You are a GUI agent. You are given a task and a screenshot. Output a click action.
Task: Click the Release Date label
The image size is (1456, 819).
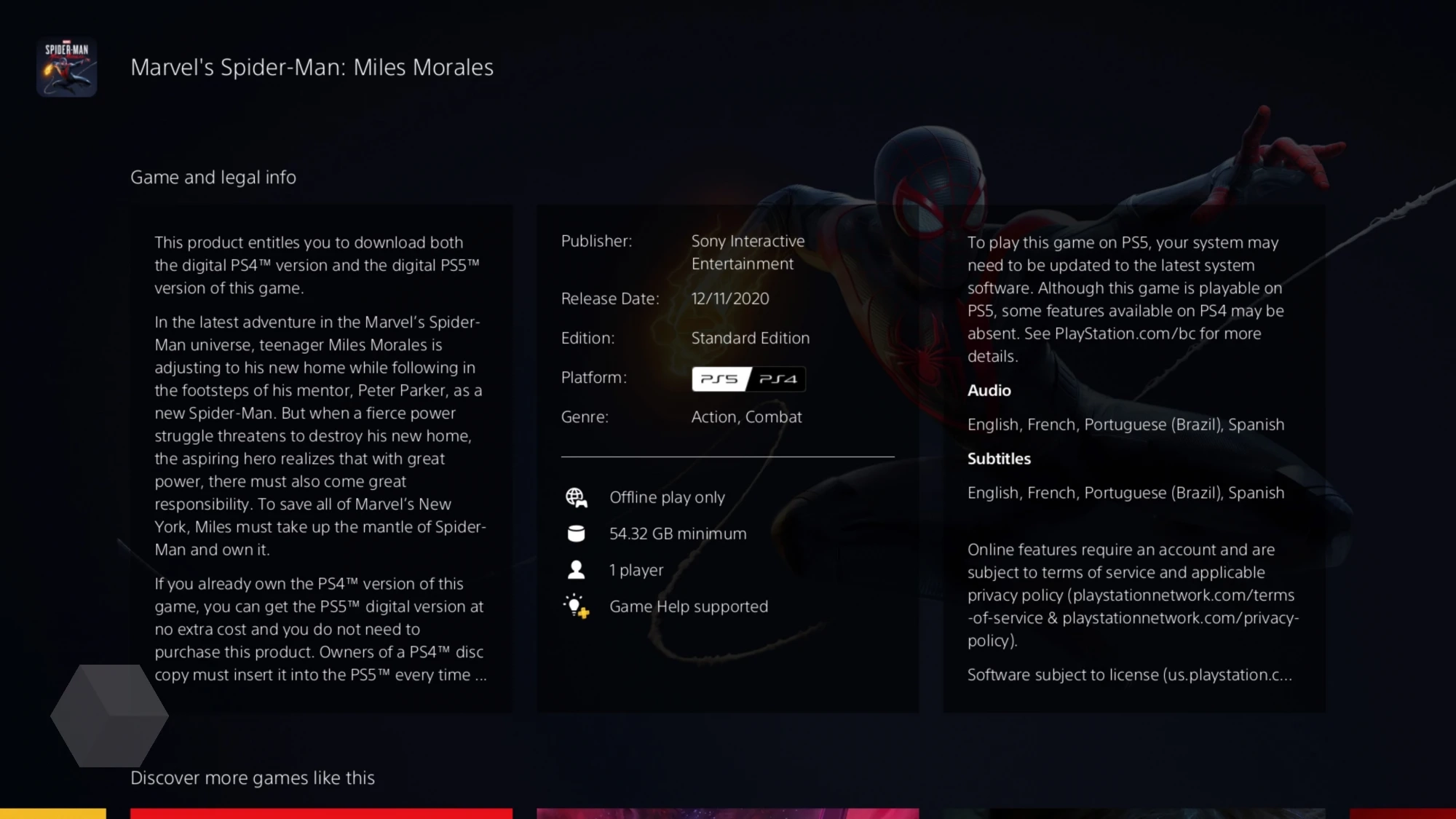coord(610,298)
